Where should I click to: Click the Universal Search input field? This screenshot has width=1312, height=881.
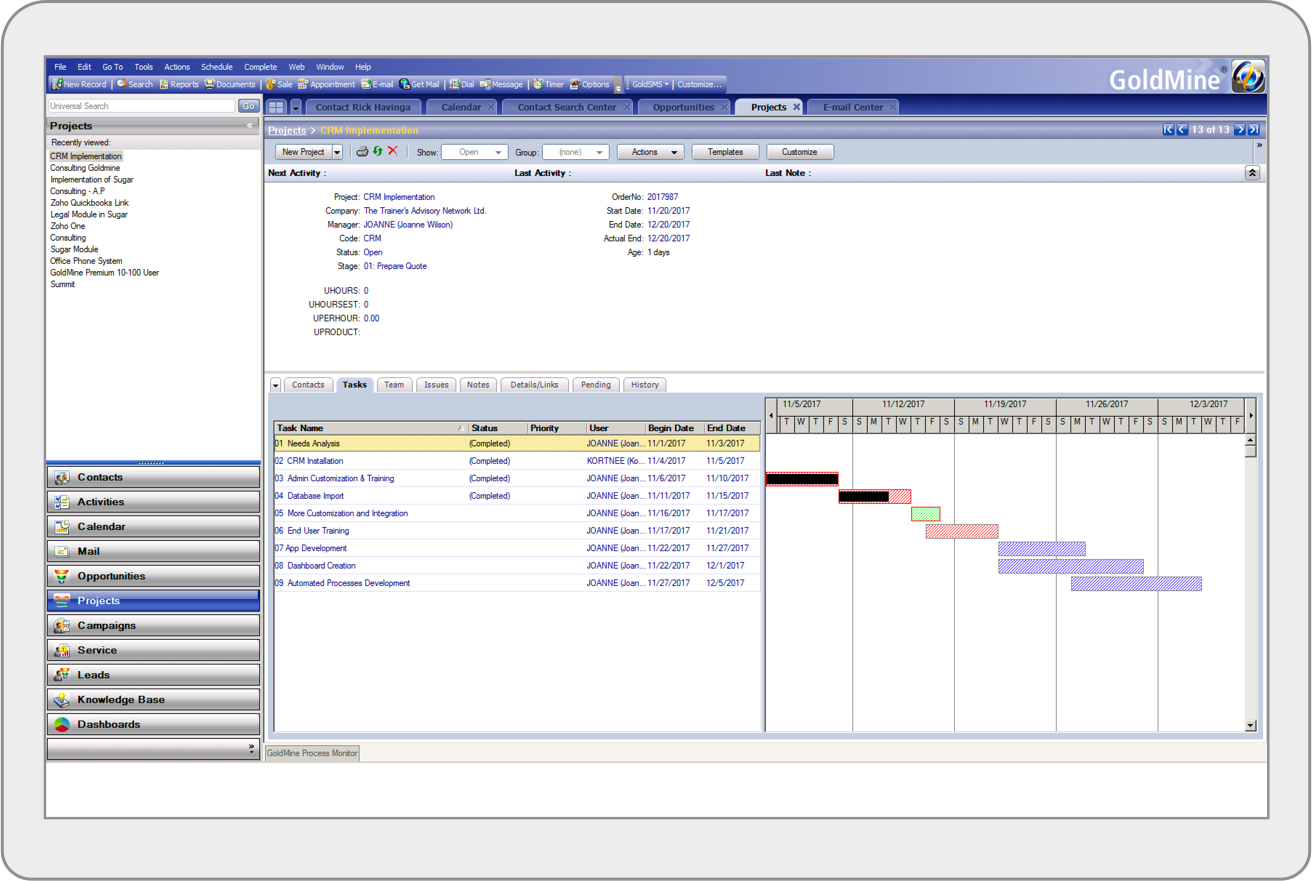[141, 106]
